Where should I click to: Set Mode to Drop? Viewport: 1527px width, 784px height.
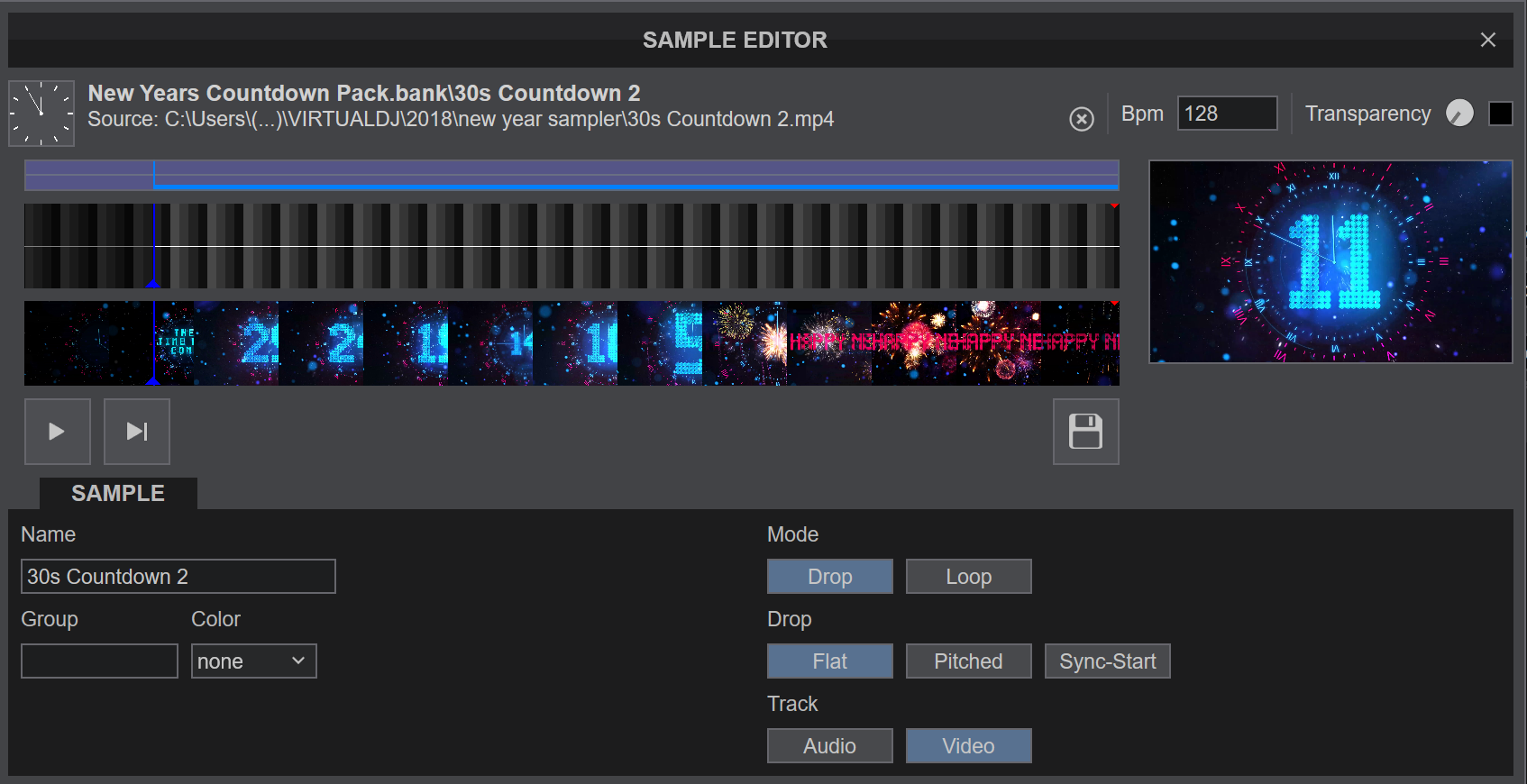(829, 577)
